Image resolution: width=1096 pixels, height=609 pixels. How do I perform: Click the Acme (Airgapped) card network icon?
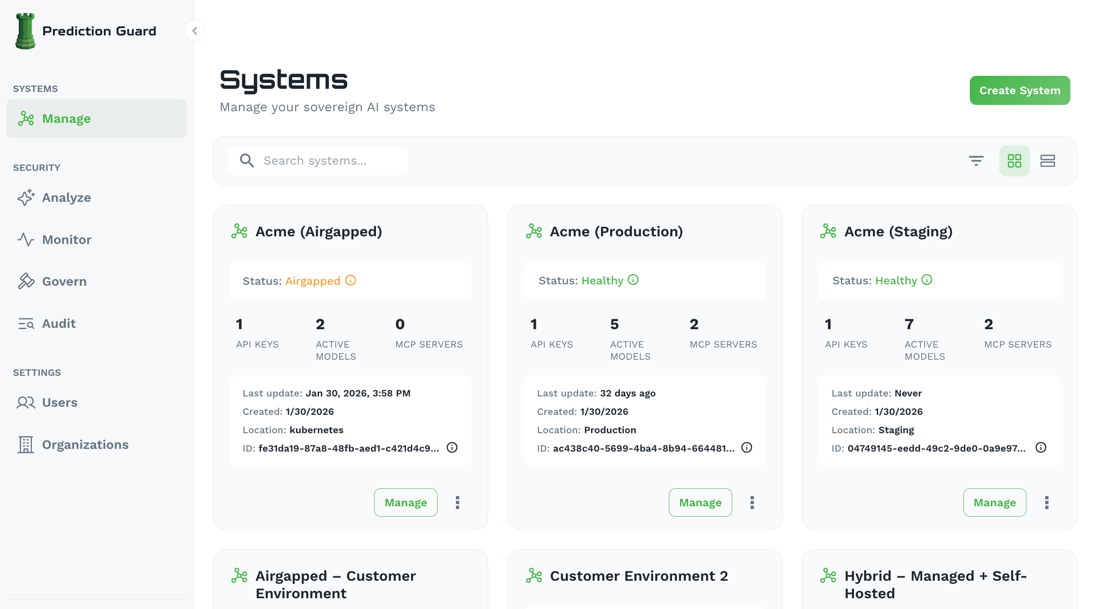[x=240, y=231]
